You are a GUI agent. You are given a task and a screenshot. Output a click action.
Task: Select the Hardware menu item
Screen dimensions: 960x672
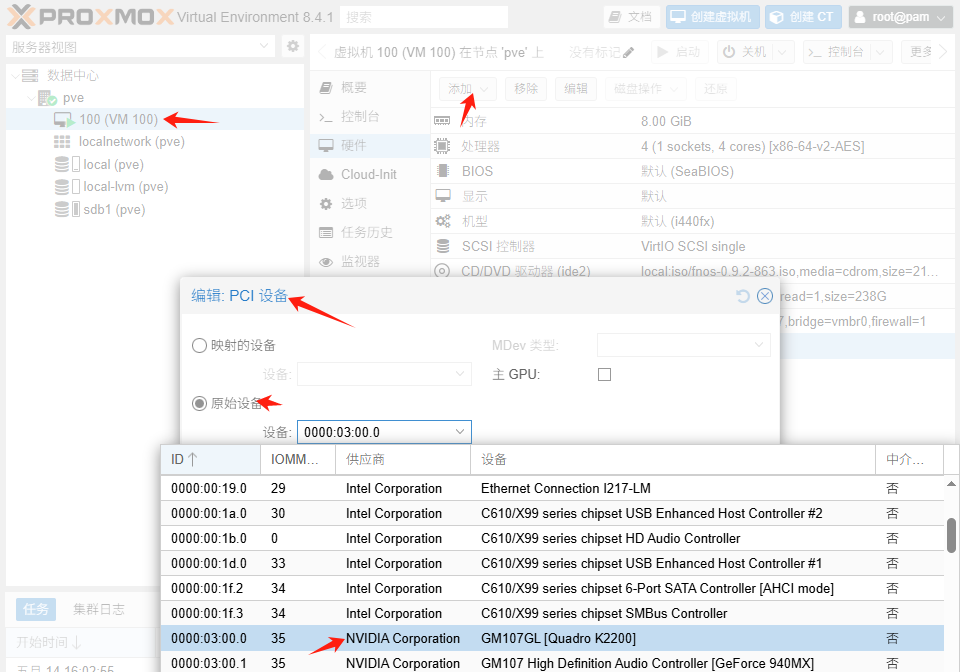pyautogui.click(x=370, y=146)
